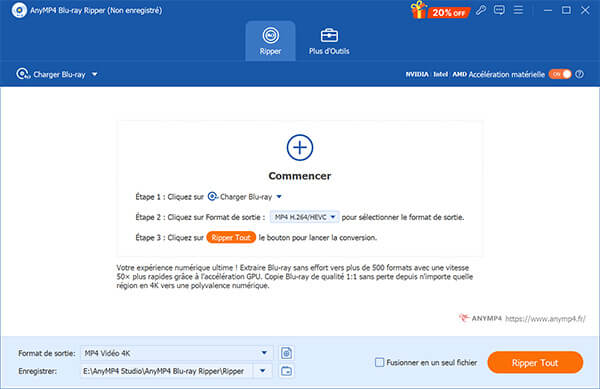Switch to the Ripper tab
The width and height of the screenshot is (600, 389).
click(270, 41)
